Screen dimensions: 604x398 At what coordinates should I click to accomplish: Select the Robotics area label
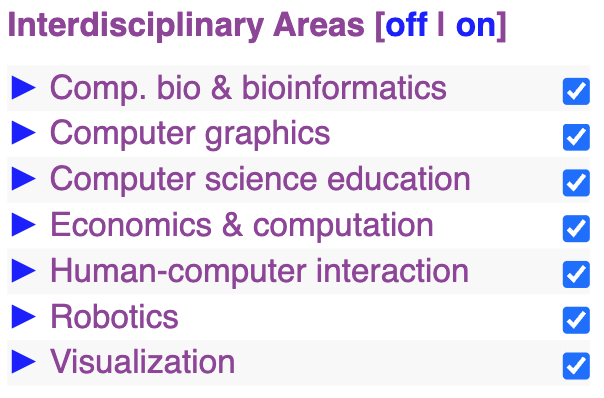tap(114, 316)
